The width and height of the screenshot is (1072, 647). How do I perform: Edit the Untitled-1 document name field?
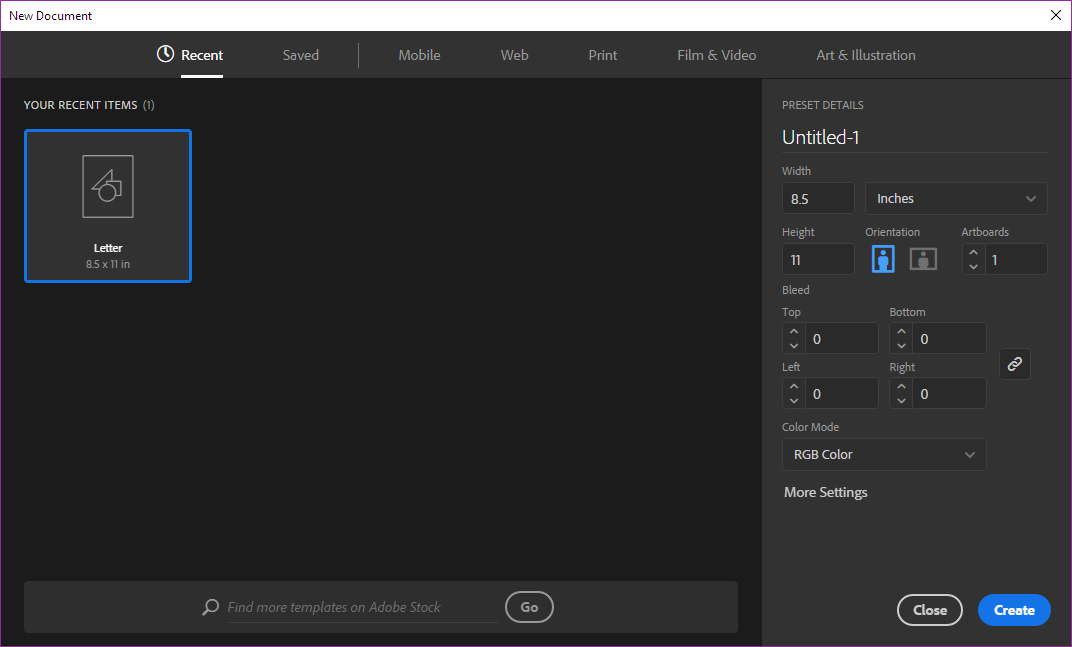913,138
